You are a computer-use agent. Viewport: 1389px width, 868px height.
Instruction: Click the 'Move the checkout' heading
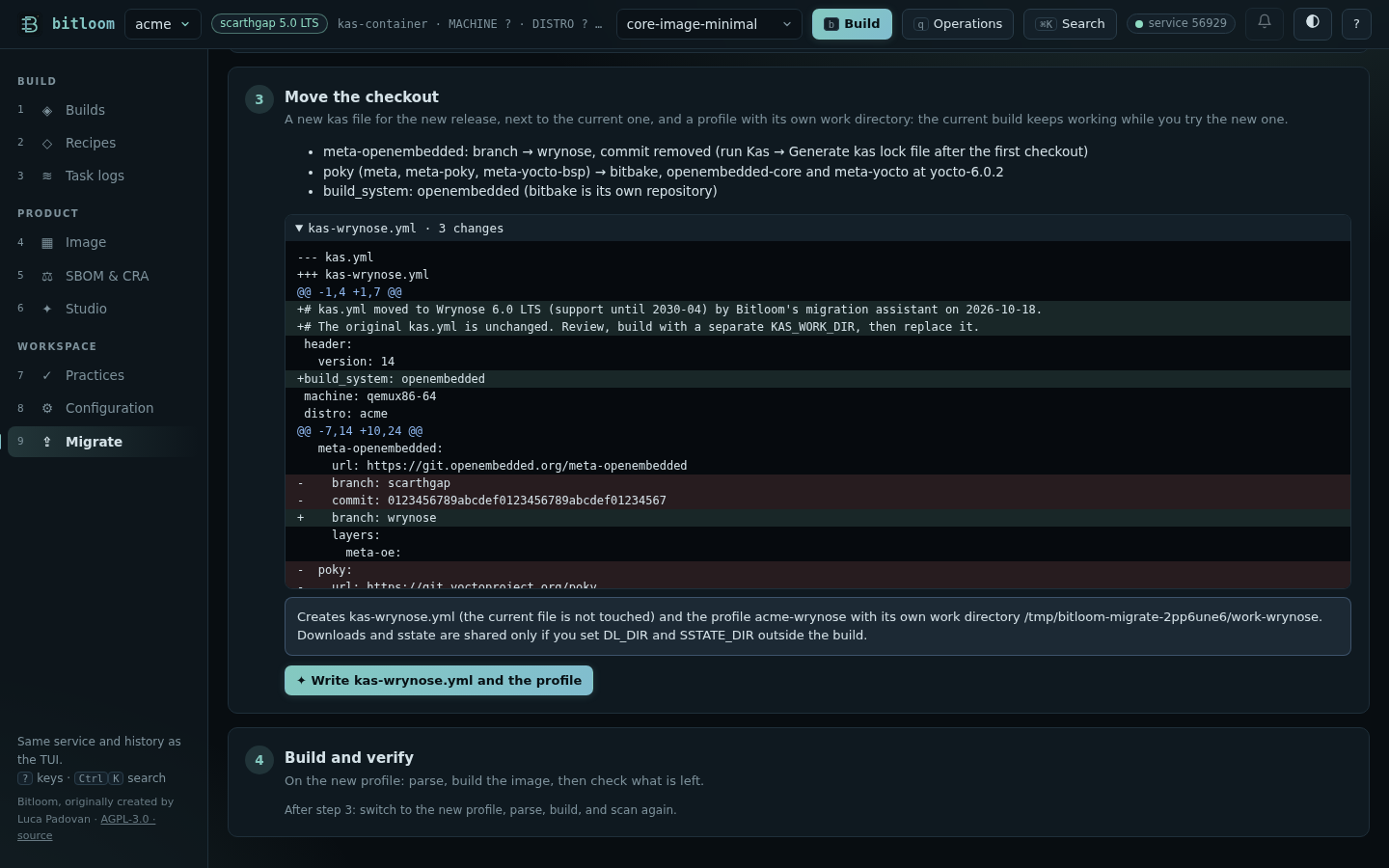[362, 97]
